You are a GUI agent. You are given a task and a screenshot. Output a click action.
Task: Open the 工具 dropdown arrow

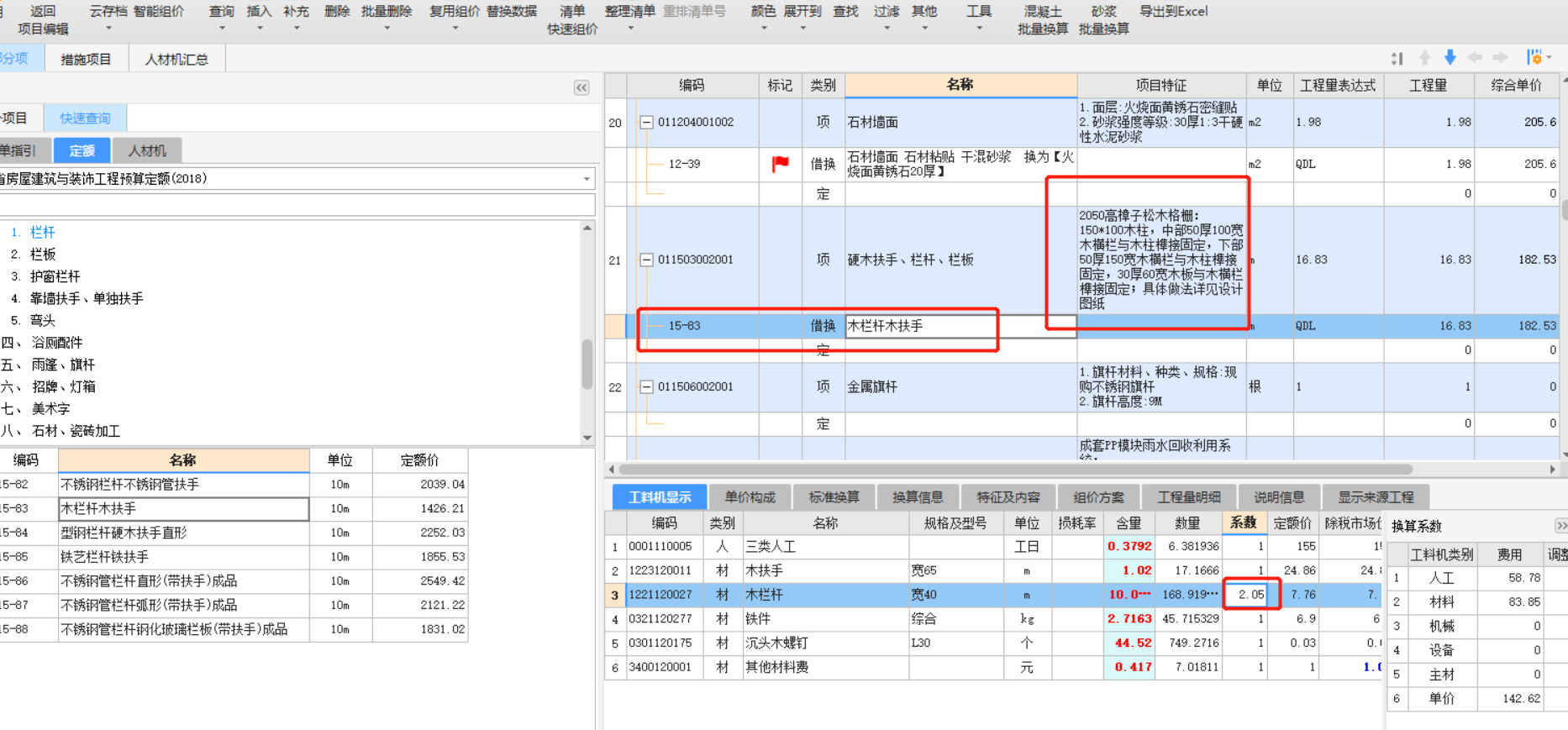(x=979, y=29)
